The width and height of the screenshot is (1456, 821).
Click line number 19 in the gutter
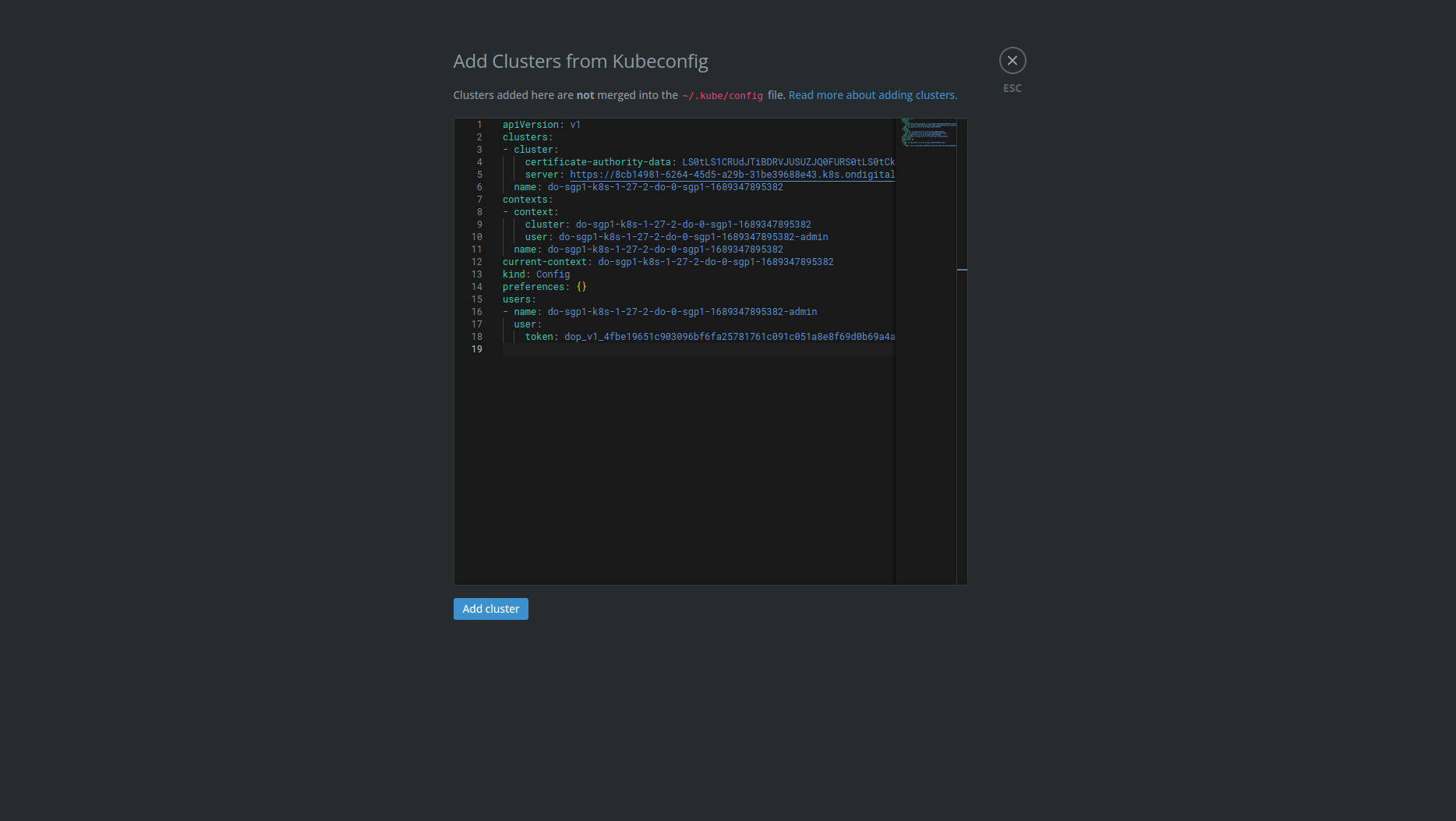[x=476, y=349]
